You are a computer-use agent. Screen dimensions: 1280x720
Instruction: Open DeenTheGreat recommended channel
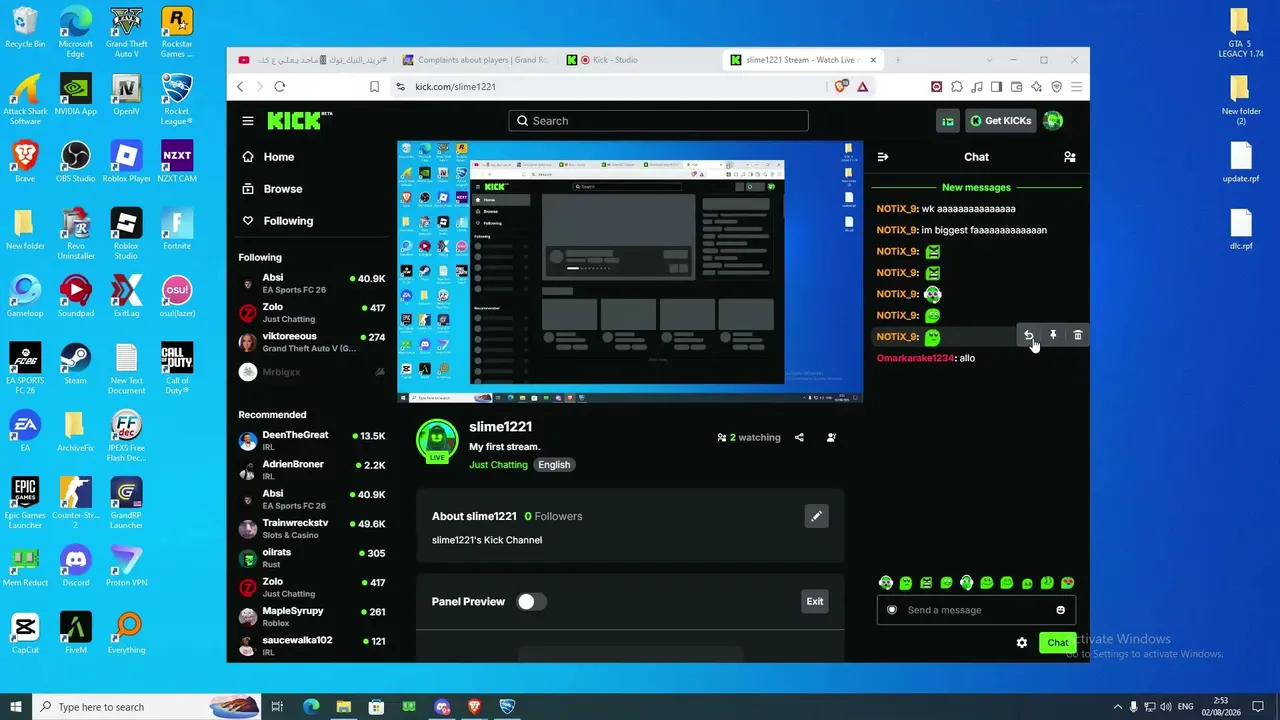pos(311,441)
